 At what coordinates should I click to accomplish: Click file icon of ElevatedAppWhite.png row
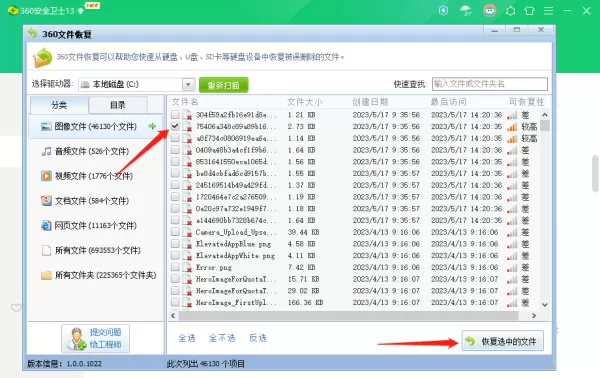coord(187,256)
